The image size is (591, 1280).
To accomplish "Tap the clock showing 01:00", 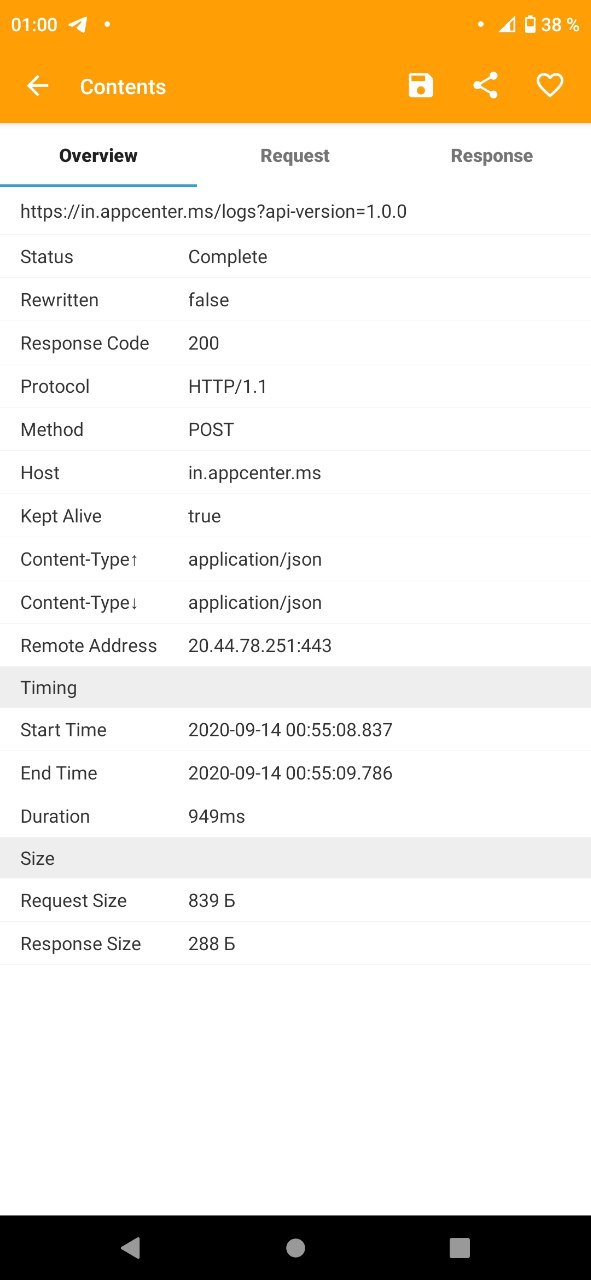I will coord(34,25).
